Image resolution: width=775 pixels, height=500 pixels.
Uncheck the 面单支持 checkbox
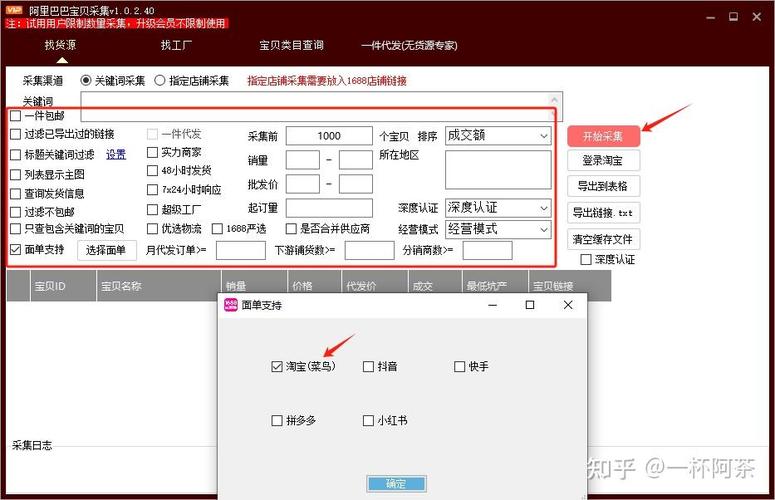click(x=16, y=250)
